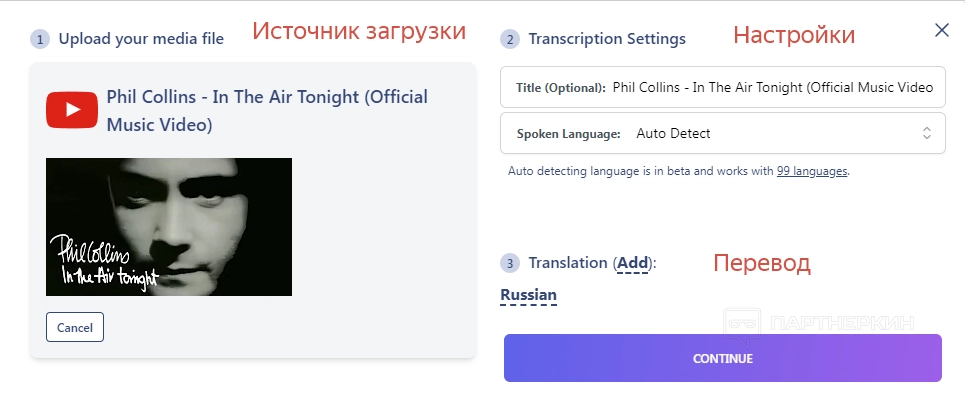Image resolution: width=965 pixels, height=400 pixels.
Task: Click the step 2 number badge
Action: [x=510, y=40]
